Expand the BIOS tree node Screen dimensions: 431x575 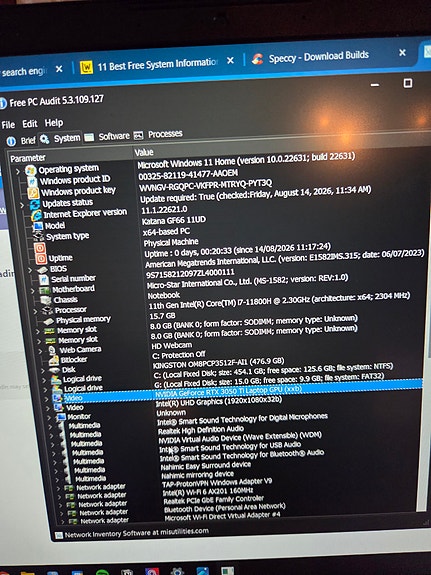30,270
